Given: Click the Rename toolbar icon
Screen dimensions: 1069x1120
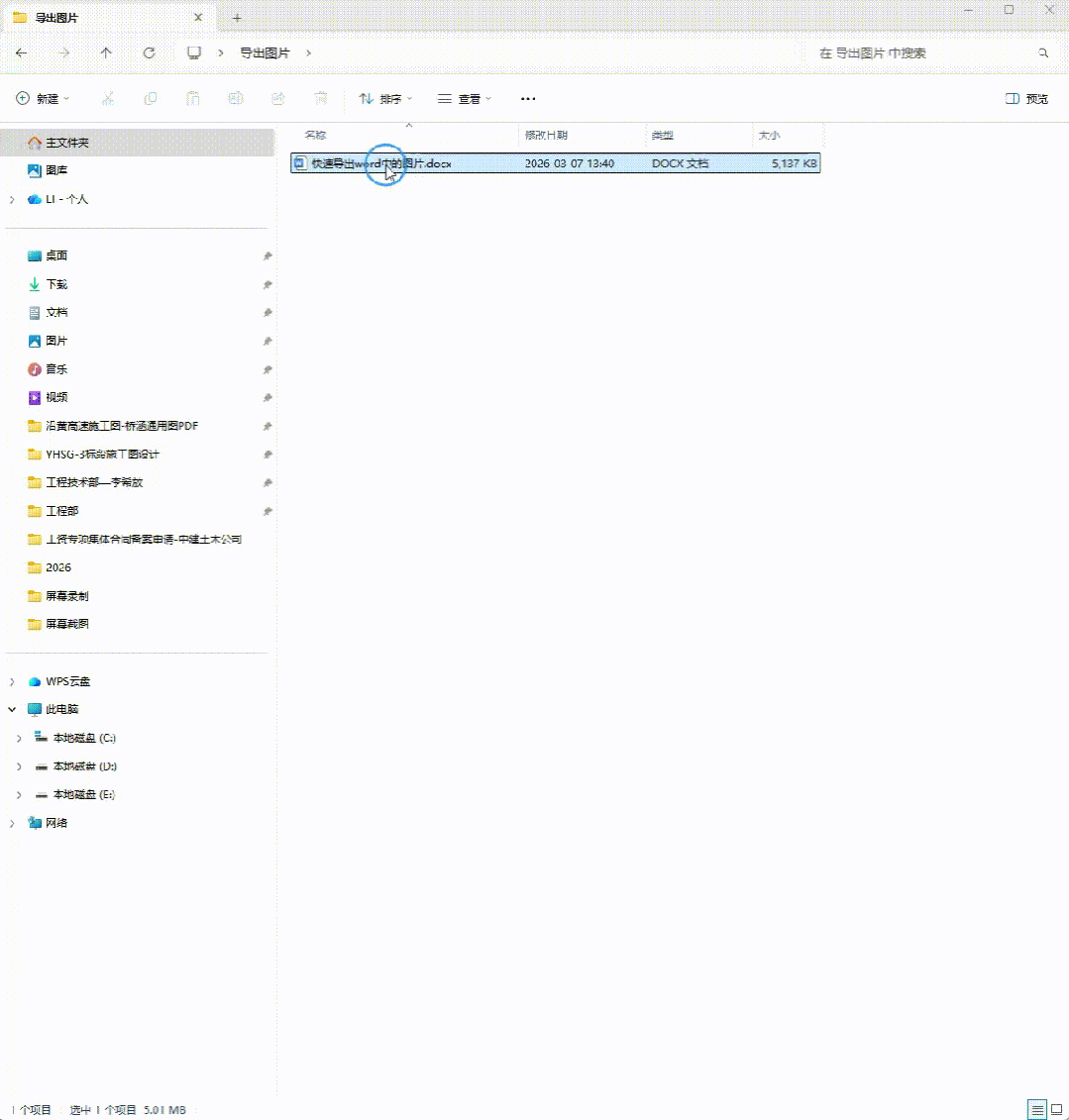Looking at the screenshot, I should click(235, 99).
